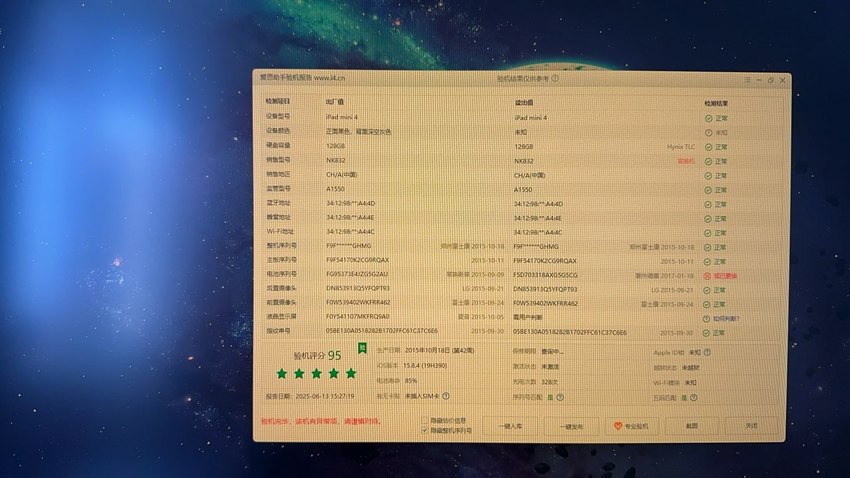Click the 一键发布 button
This screenshot has height=478, width=850.
pyautogui.click(x=571, y=427)
